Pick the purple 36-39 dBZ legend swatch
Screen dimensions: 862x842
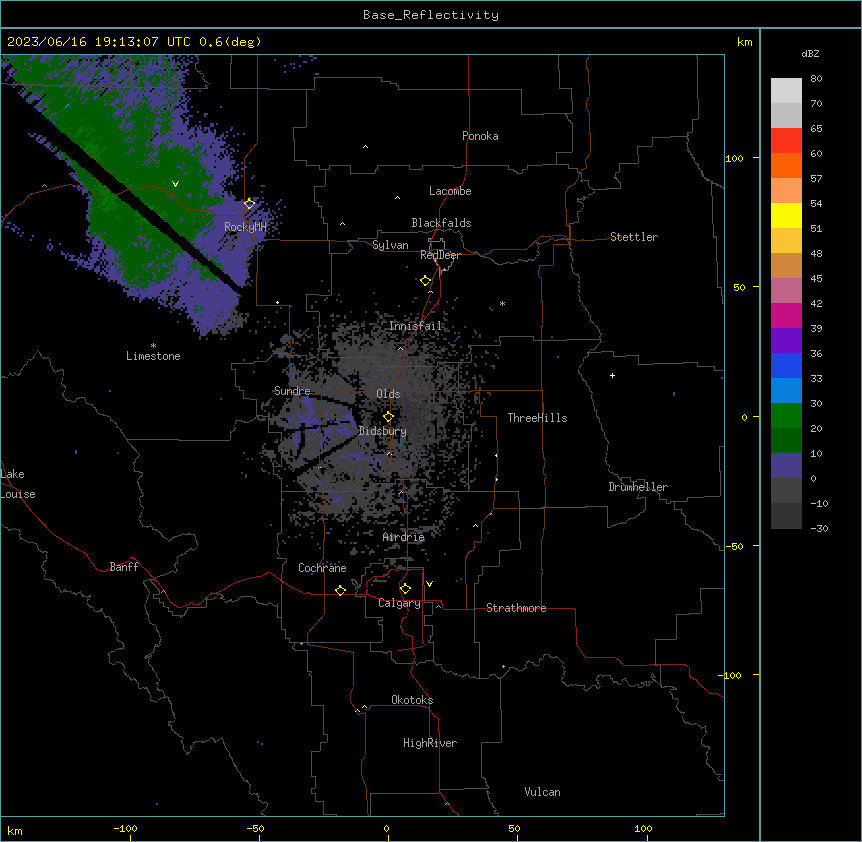[786, 341]
